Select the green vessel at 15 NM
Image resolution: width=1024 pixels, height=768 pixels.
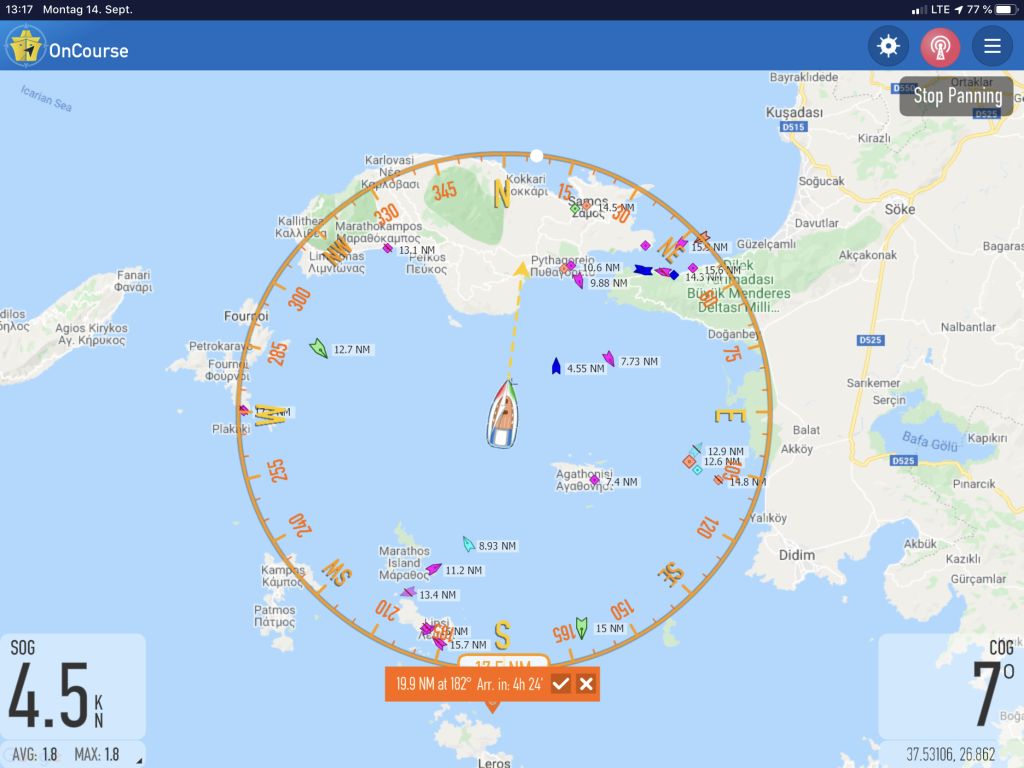581,627
